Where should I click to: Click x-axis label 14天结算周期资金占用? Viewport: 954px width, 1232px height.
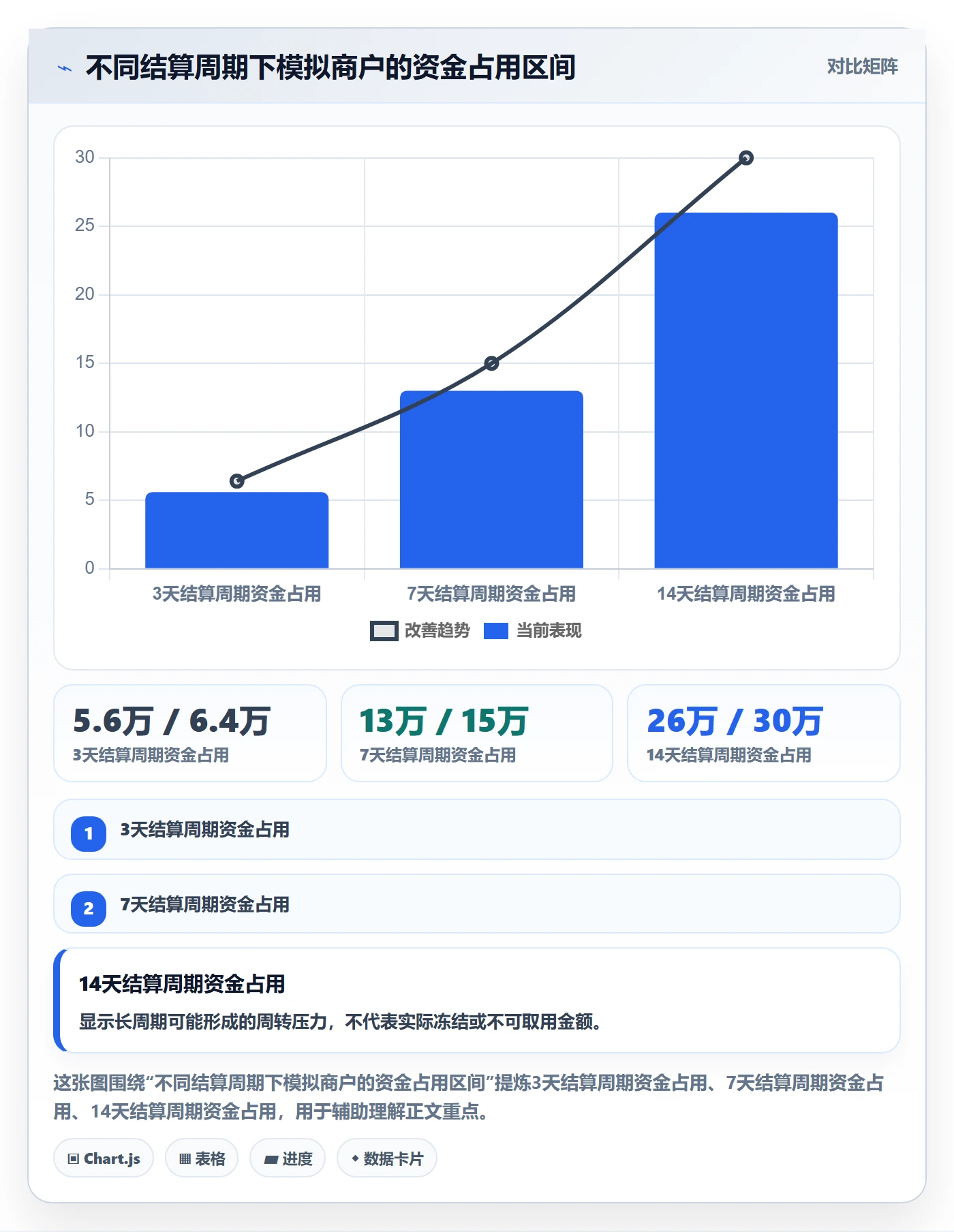click(746, 594)
